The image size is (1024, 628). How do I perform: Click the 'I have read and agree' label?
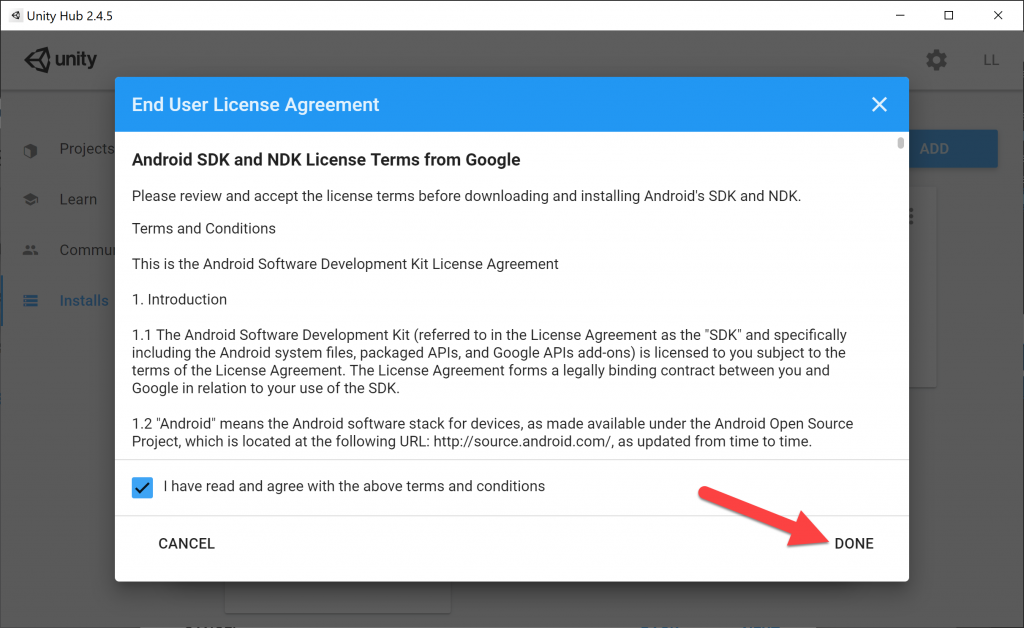pyautogui.click(x=354, y=486)
